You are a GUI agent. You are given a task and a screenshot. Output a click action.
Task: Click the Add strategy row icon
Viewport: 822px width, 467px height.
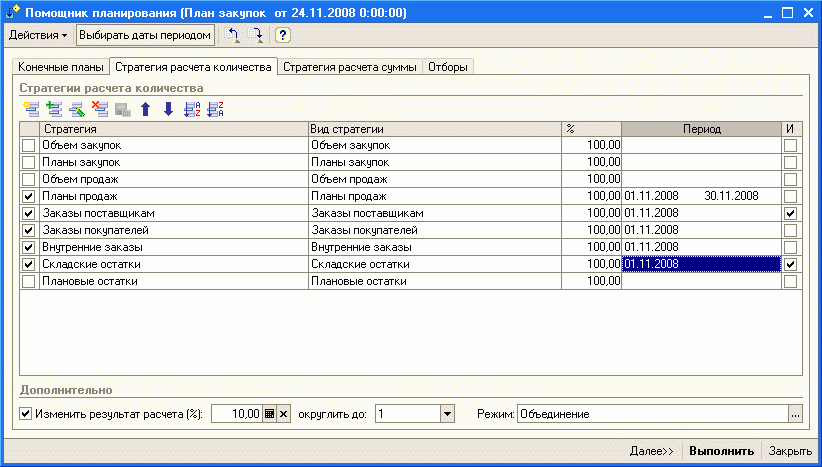(31, 109)
